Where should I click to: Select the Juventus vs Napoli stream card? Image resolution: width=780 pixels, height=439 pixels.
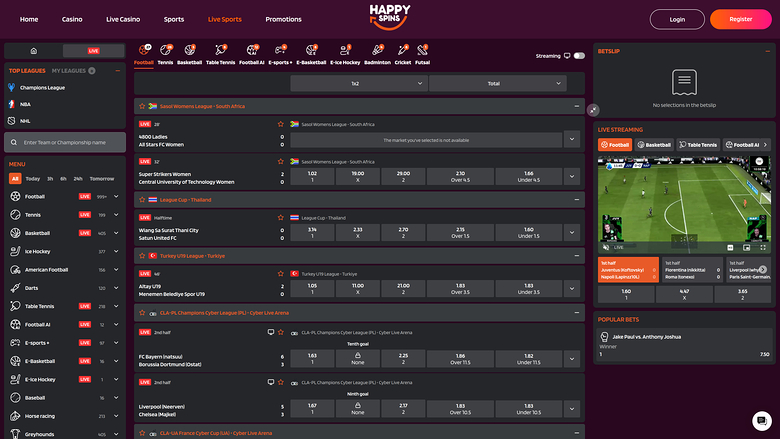628,269
